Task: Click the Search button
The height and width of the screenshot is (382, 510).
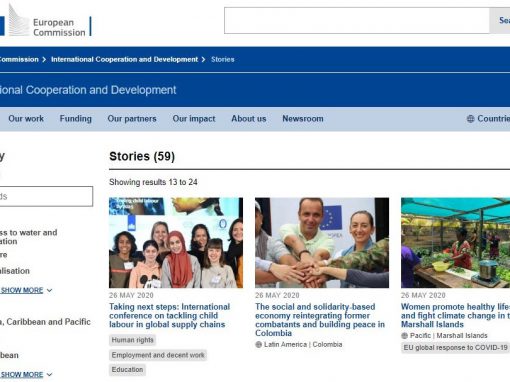Action: [x=500, y=21]
